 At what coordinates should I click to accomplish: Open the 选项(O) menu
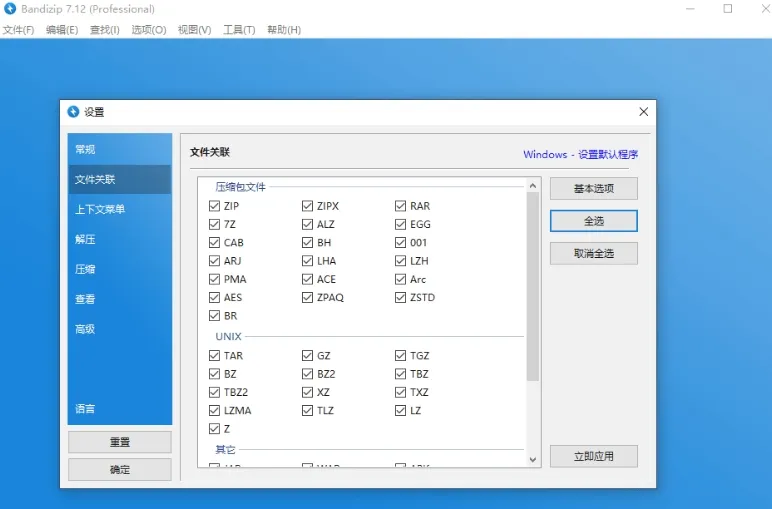149,30
